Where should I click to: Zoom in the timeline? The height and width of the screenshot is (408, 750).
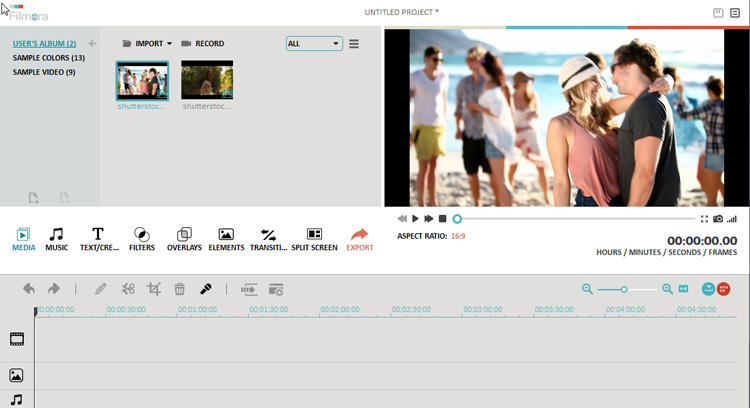[667, 289]
